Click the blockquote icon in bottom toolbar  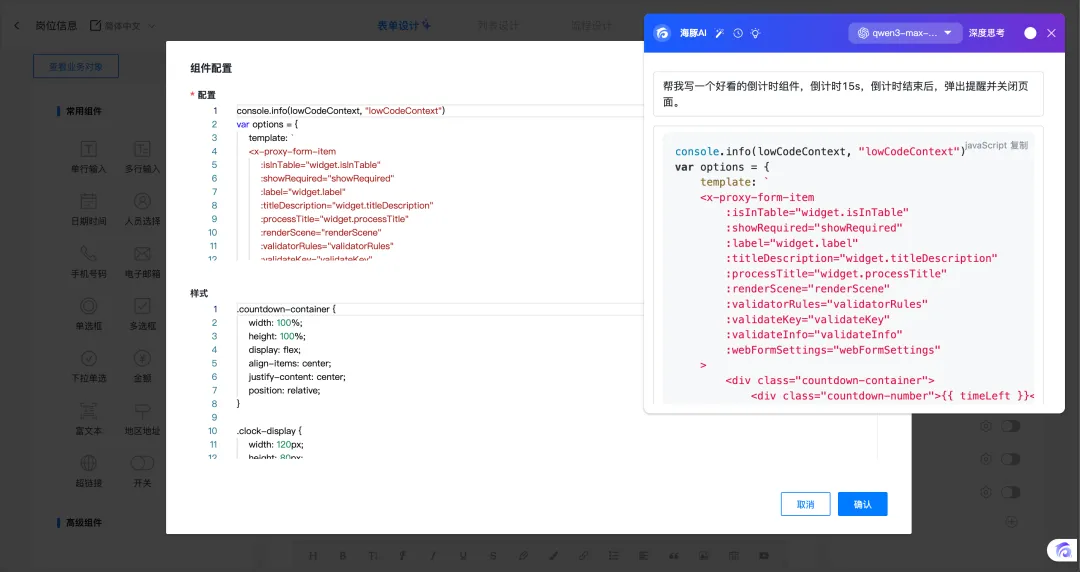click(674, 555)
